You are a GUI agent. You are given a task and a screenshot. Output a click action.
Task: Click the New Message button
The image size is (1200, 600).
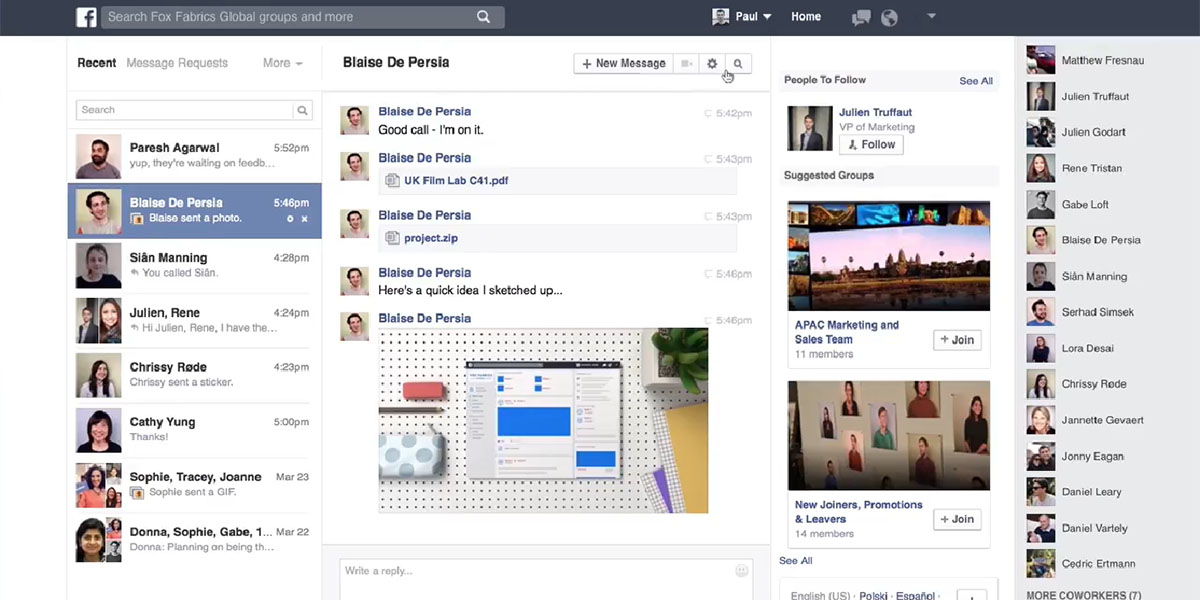[623, 63]
